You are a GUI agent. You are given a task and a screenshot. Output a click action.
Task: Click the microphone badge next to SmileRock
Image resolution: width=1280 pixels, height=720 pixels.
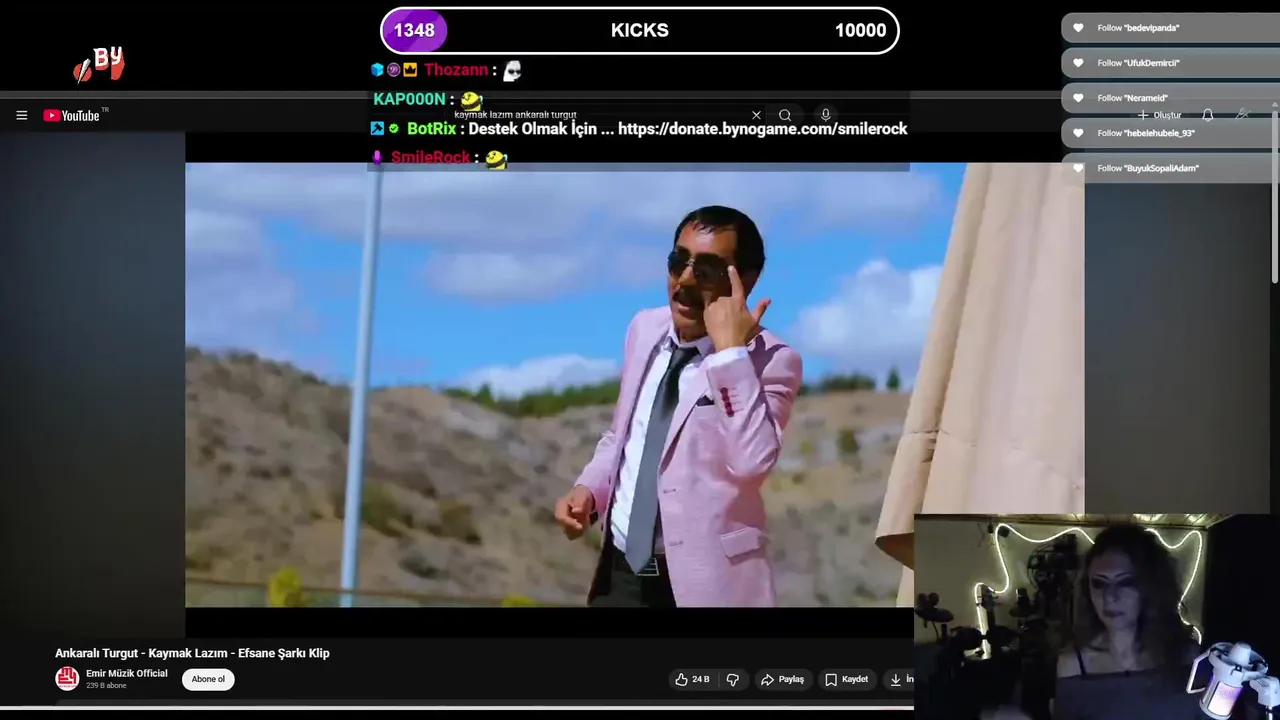click(377, 158)
